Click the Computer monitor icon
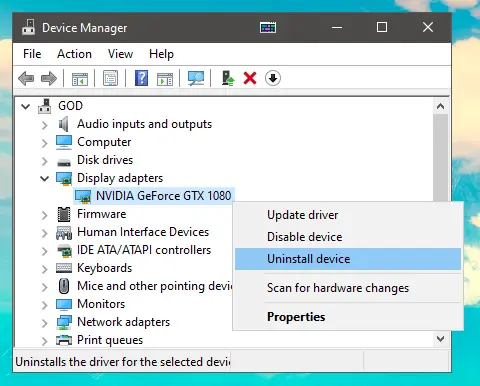 pos(64,142)
